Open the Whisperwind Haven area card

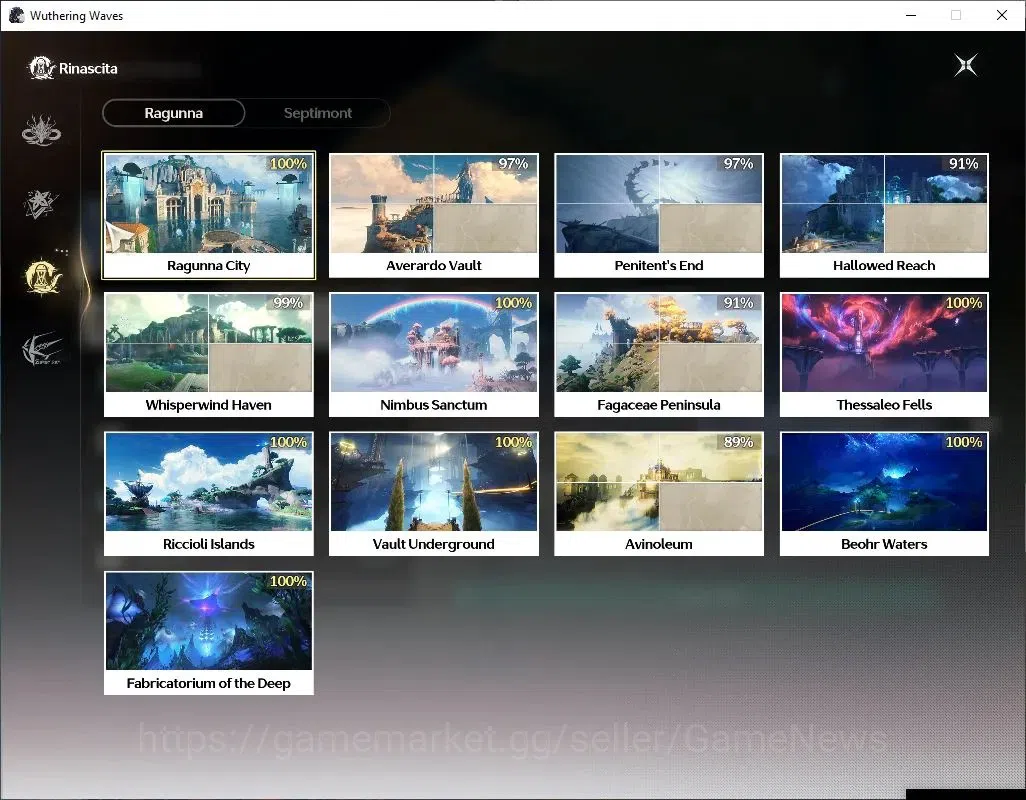pyautogui.click(x=209, y=355)
